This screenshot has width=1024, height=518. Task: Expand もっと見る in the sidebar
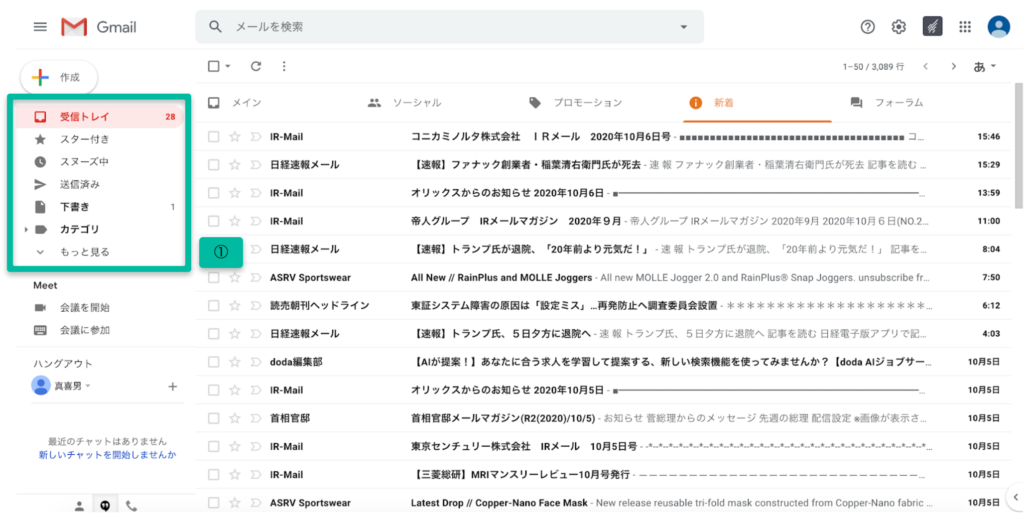pyautogui.click(x=84, y=252)
